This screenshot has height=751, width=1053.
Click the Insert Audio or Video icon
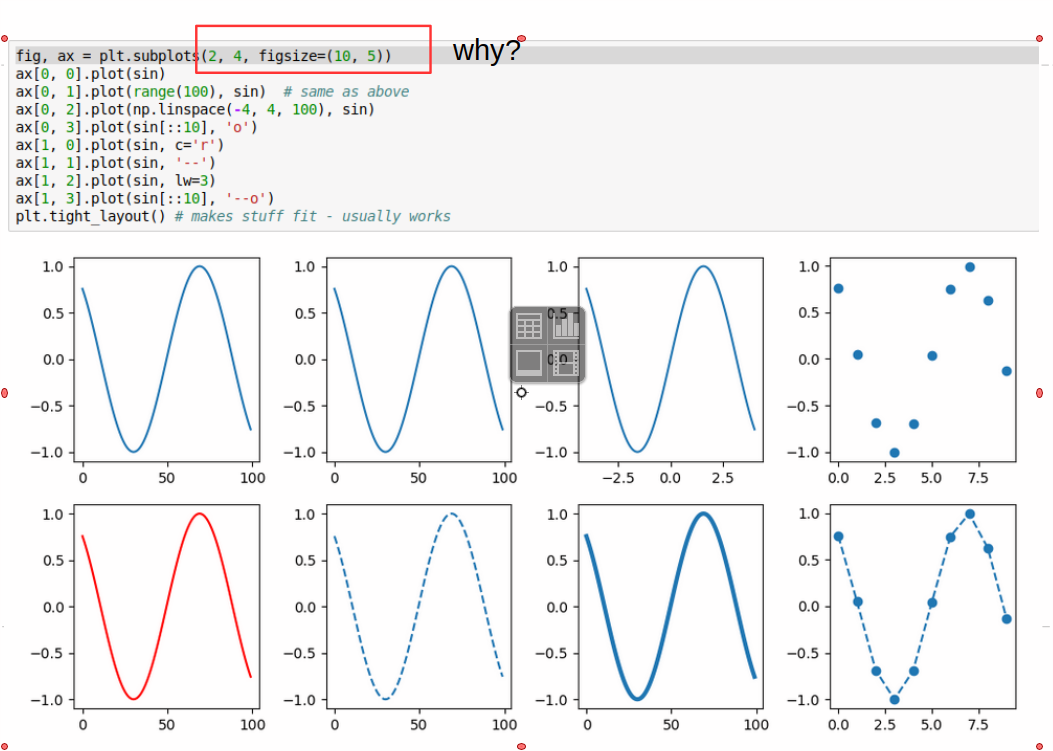coord(566,363)
